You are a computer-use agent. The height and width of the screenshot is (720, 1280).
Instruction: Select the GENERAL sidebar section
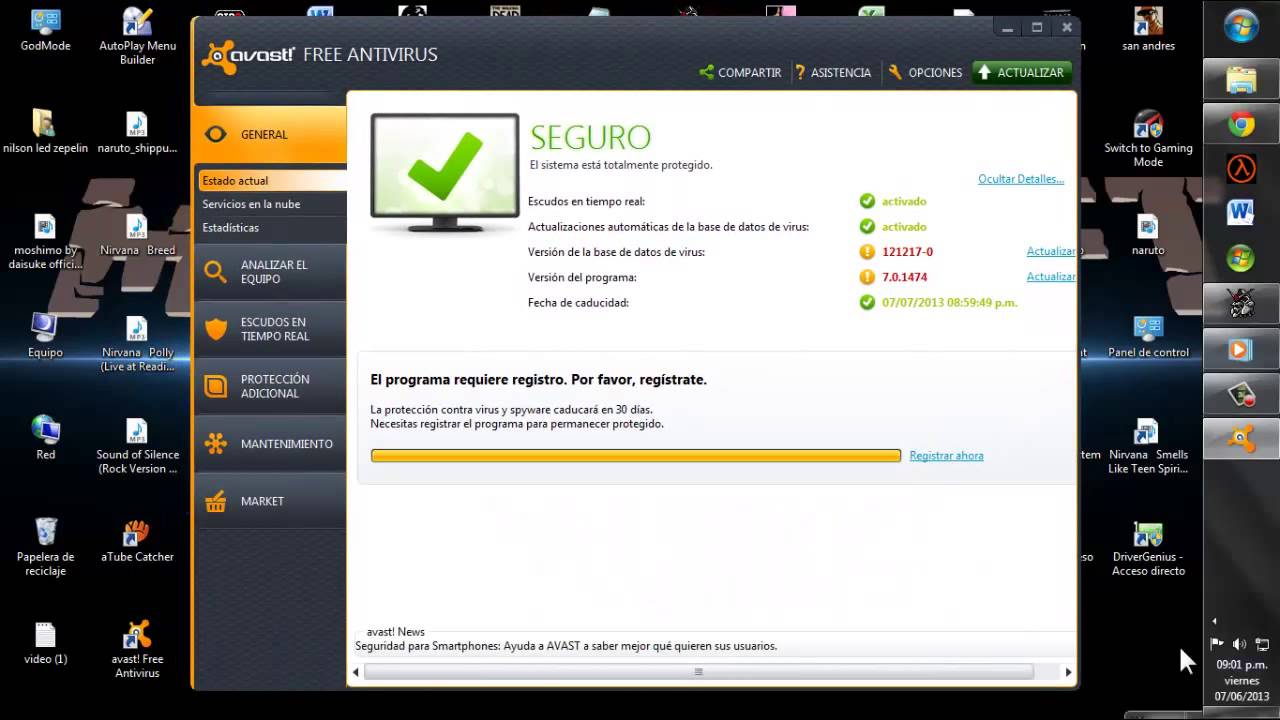(270, 134)
